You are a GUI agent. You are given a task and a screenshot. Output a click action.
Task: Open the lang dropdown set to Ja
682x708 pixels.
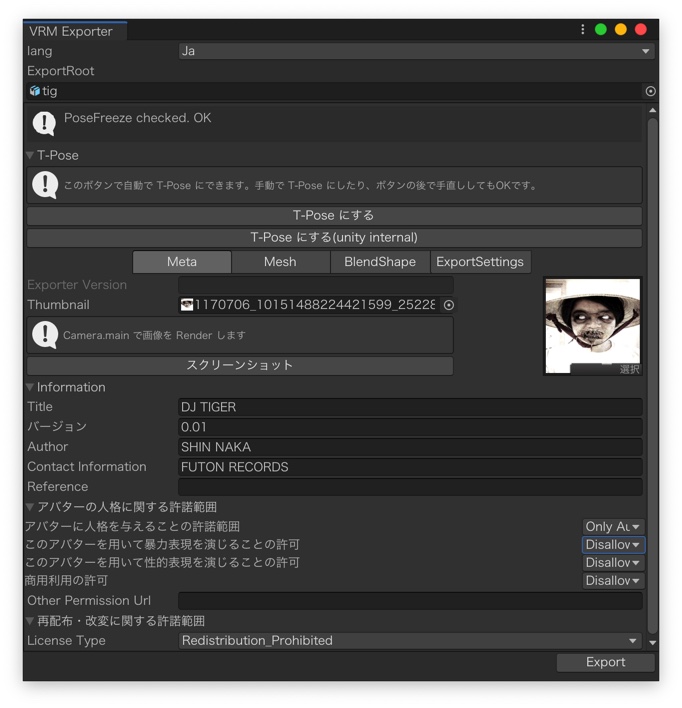point(416,51)
